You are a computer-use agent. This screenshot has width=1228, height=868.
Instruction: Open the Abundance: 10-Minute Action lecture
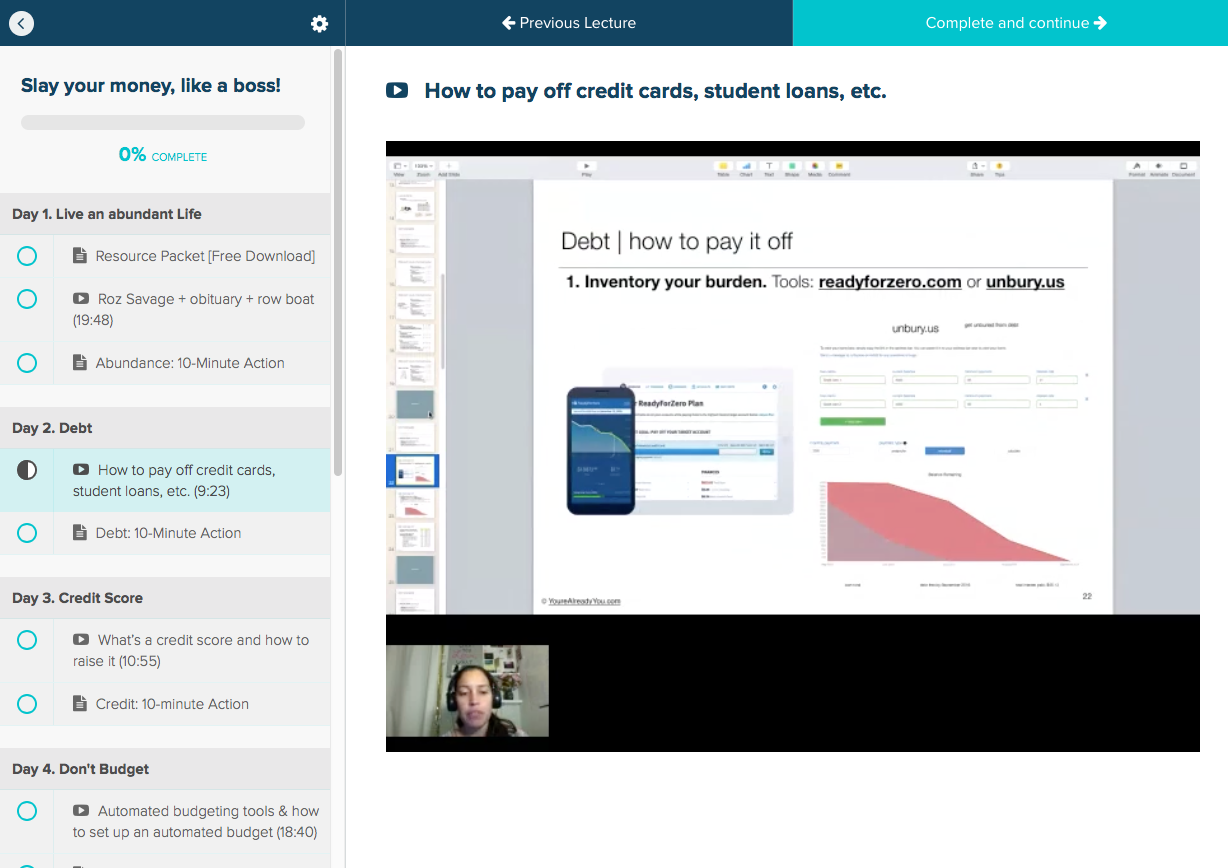tap(165, 363)
